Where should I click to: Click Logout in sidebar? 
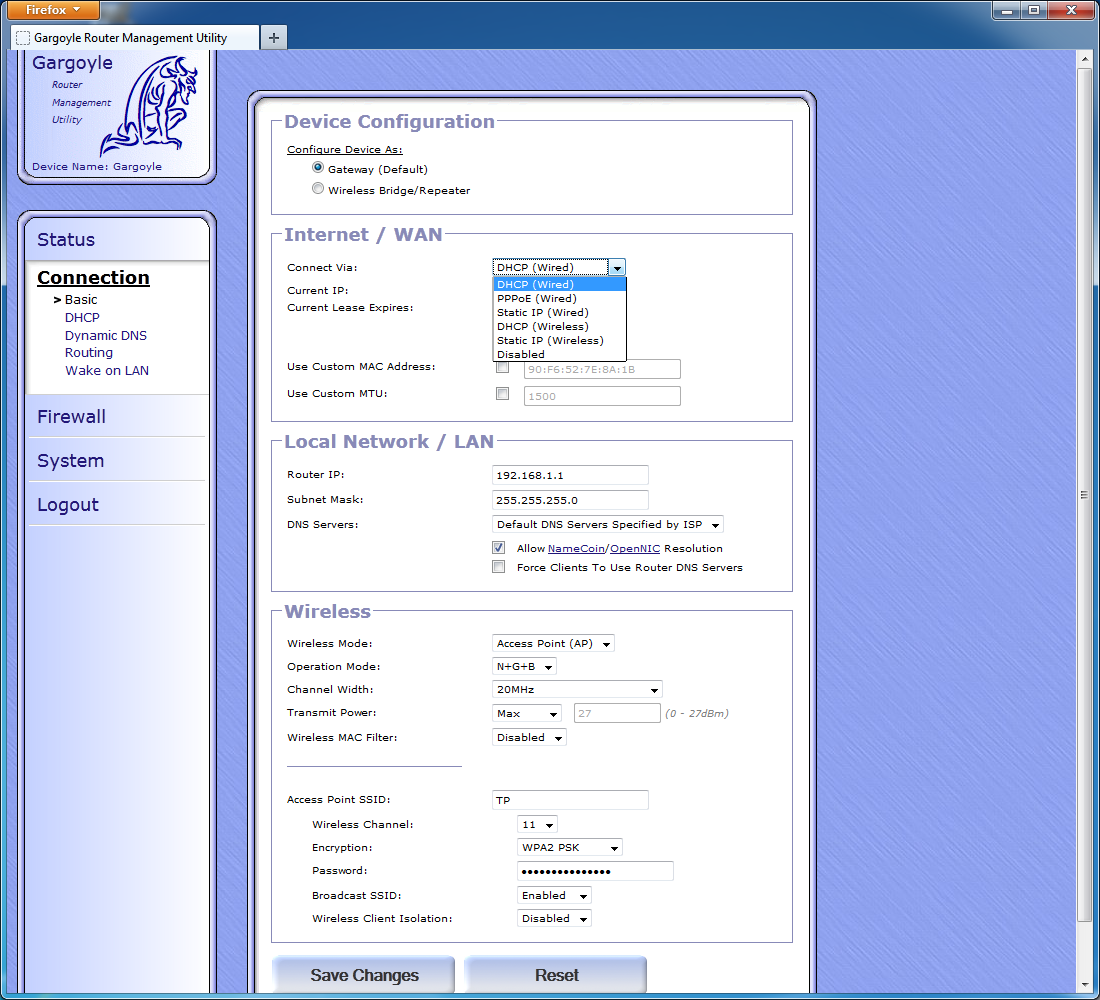[68, 505]
